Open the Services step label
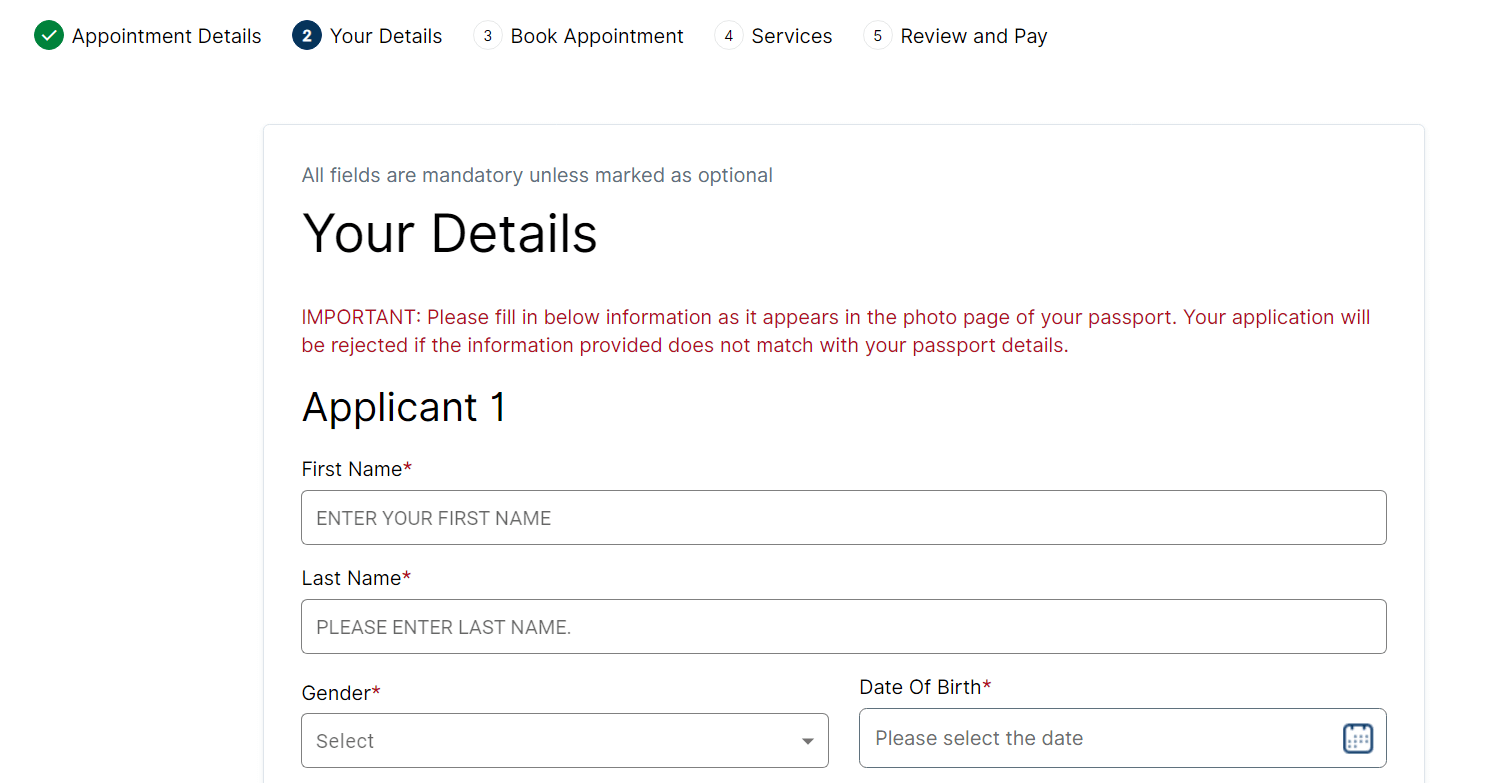This screenshot has height=783, width=1493. [791, 36]
